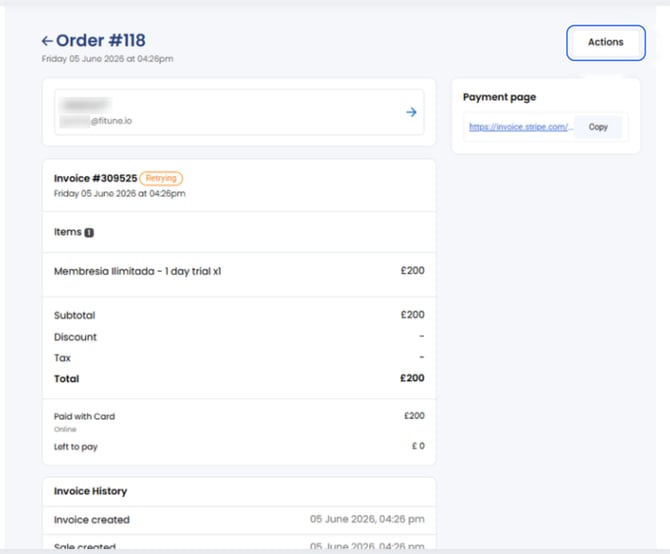Click the Left to pay £ 0 value

pyautogui.click(x=418, y=446)
